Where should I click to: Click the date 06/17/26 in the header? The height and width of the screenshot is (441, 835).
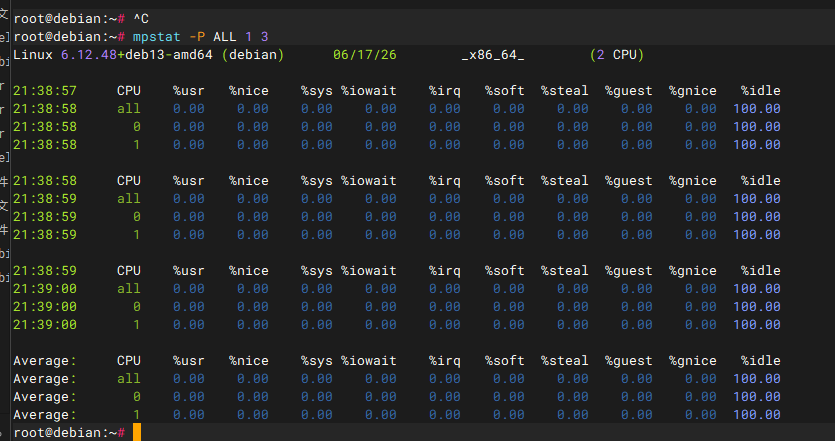365,55
